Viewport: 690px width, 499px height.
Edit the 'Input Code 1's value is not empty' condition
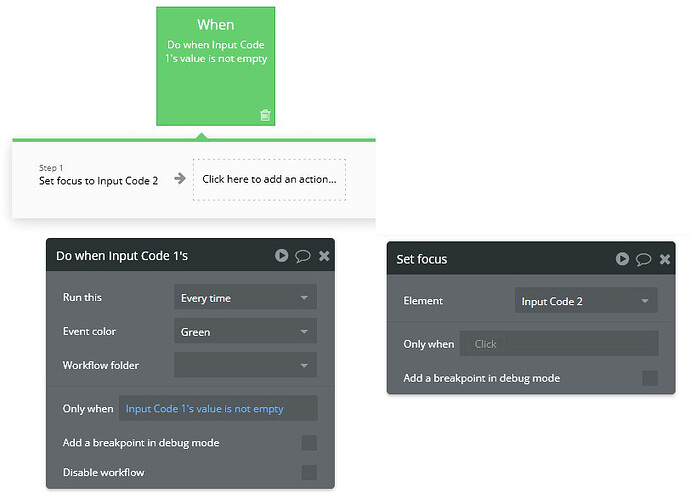pyautogui.click(x=217, y=408)
